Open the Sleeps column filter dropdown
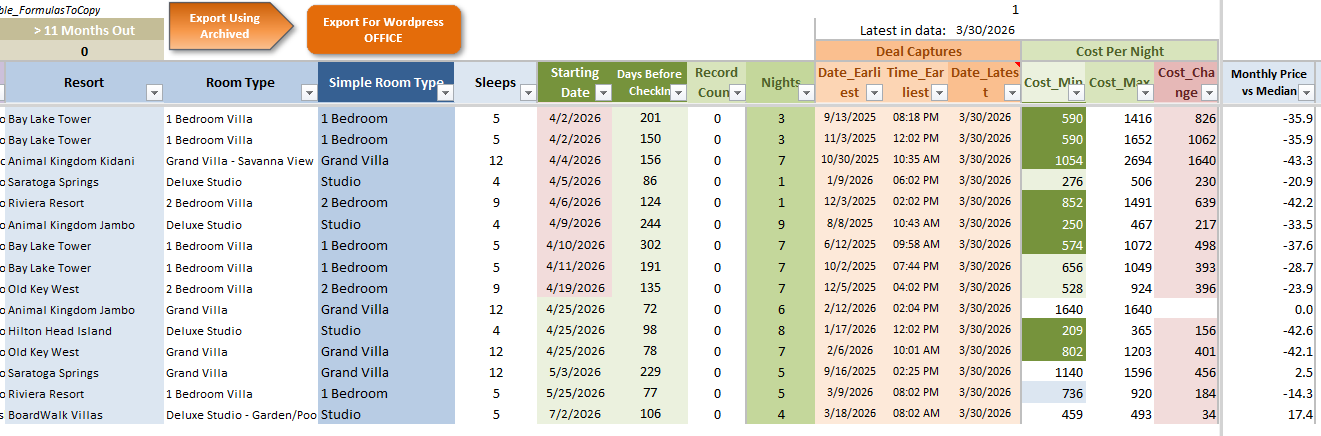 click(528, 92)
